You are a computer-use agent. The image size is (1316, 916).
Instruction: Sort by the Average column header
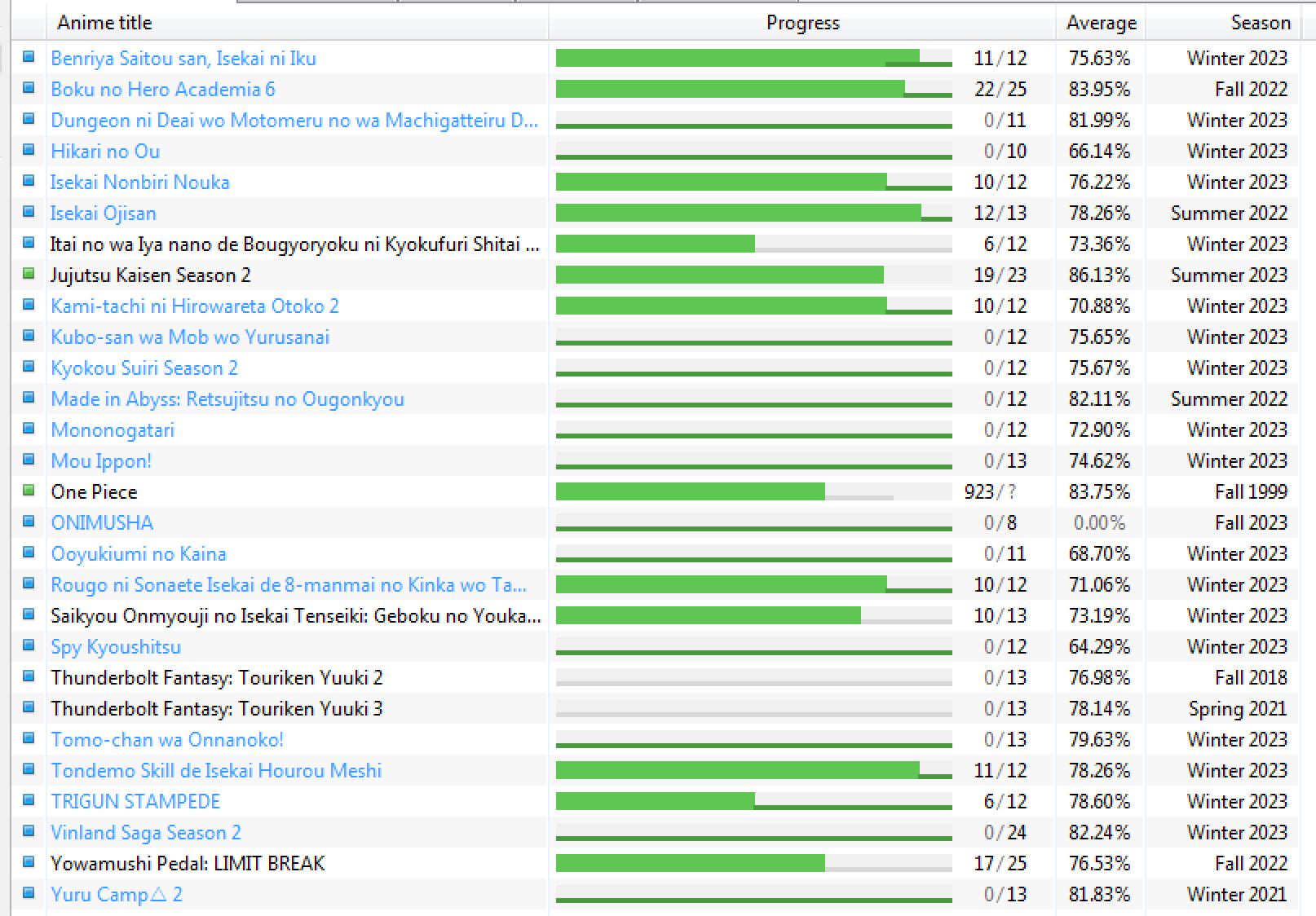click(x=1101, y=23)
